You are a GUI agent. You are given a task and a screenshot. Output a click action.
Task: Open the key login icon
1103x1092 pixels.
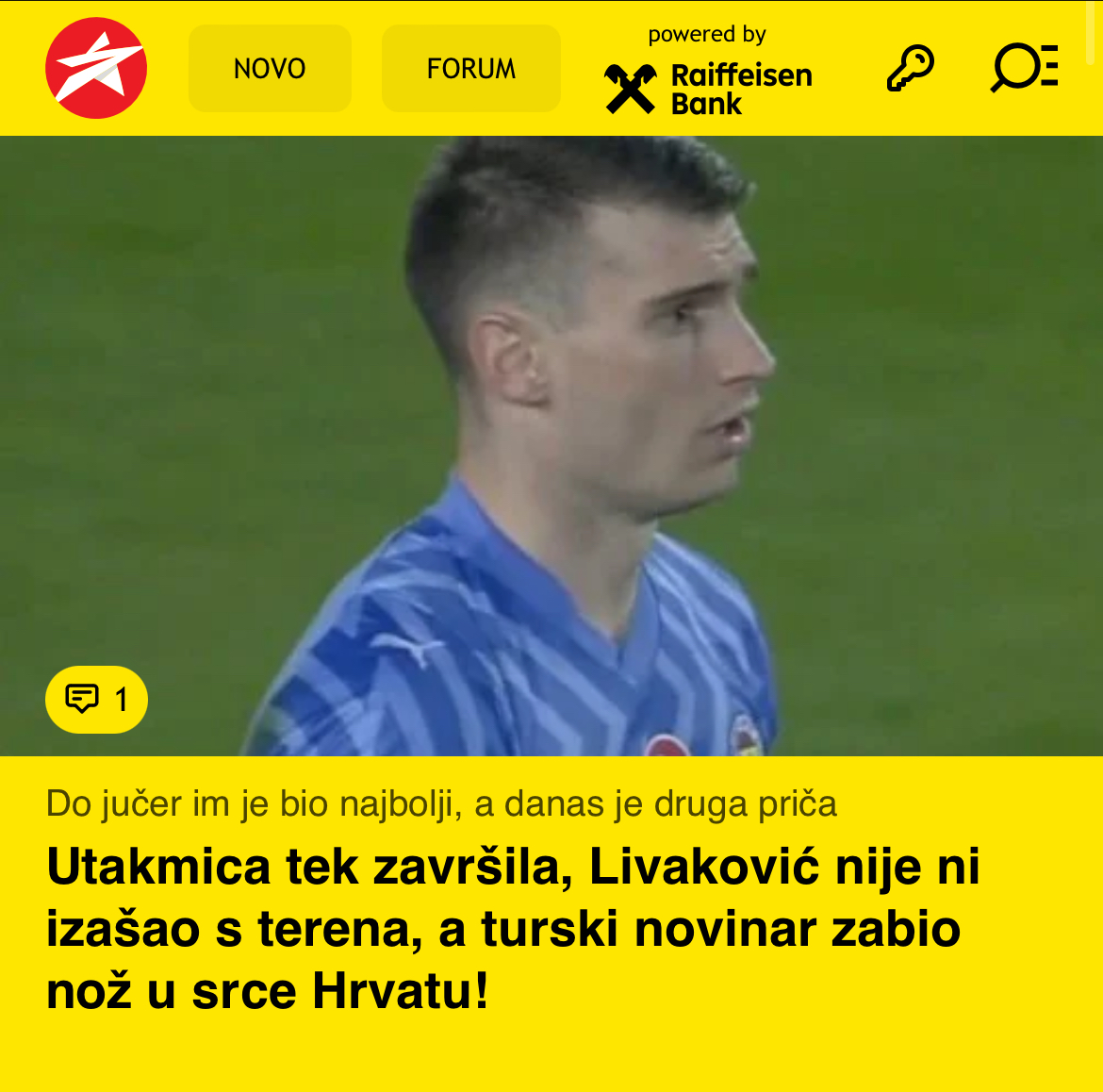(911, 68)
